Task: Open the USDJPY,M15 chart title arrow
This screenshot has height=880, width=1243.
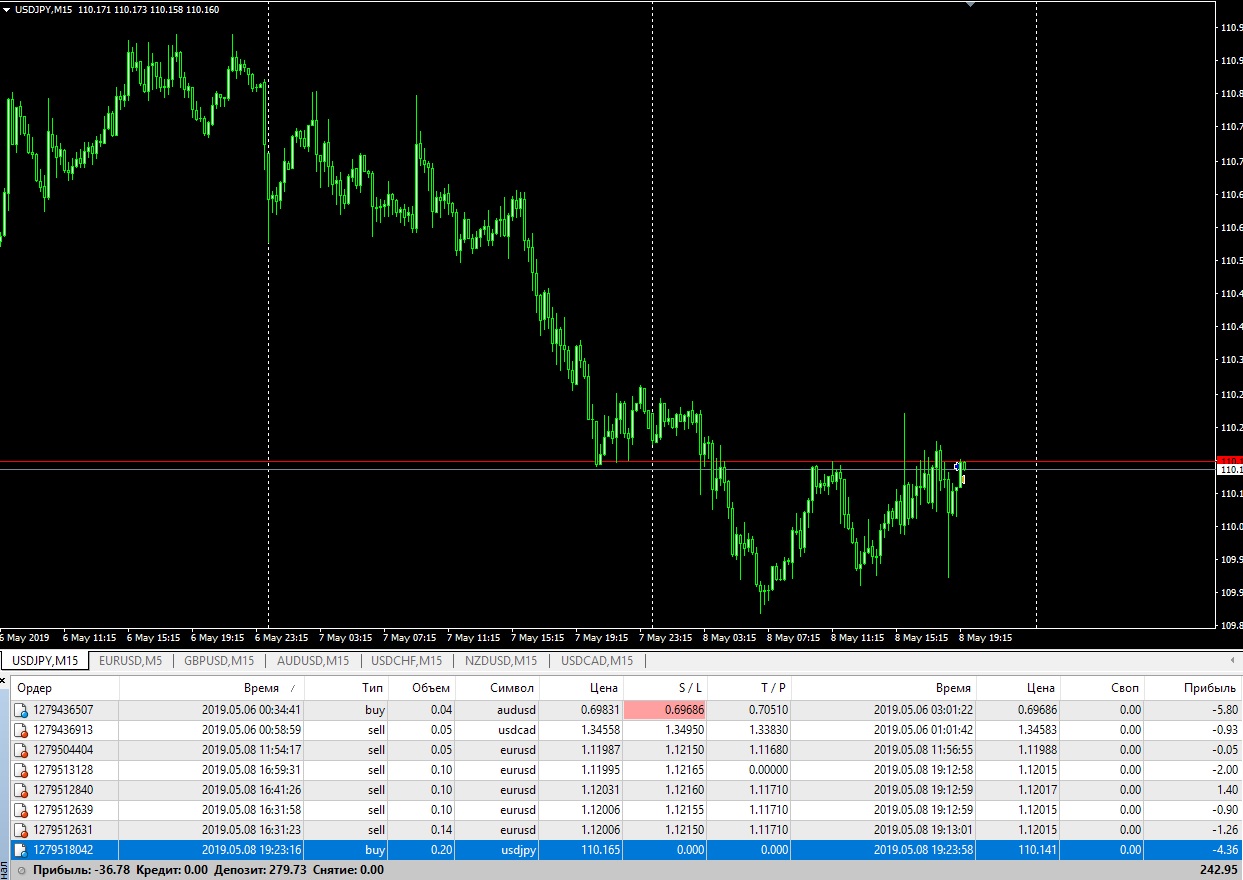Action: point(6,9)
